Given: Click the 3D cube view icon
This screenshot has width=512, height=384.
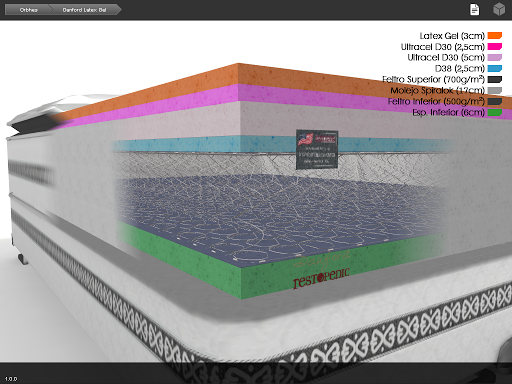Looking at the screenshot, I should 499,9.
